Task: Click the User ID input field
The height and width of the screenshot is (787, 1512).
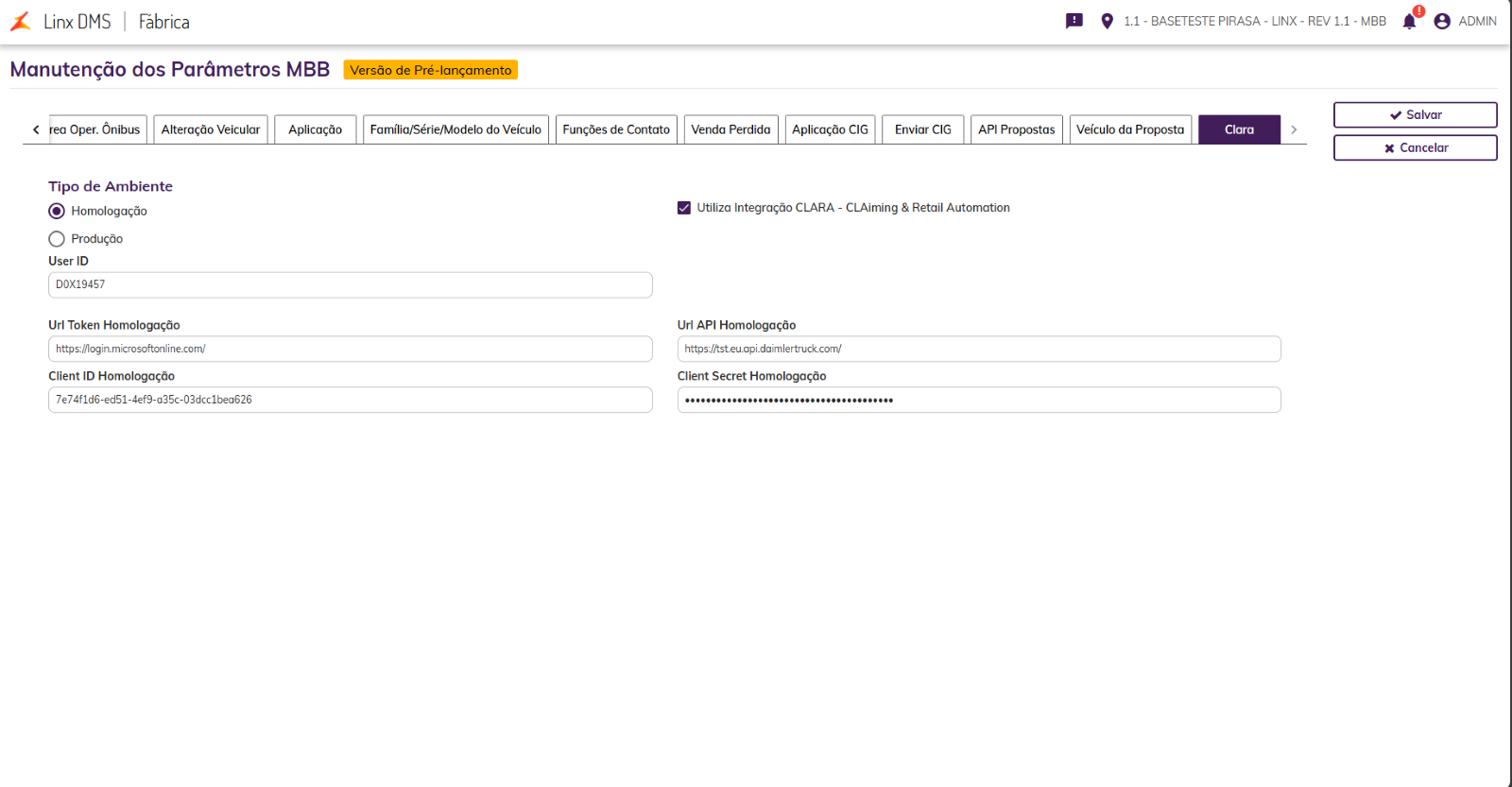Action: (350, 284)
